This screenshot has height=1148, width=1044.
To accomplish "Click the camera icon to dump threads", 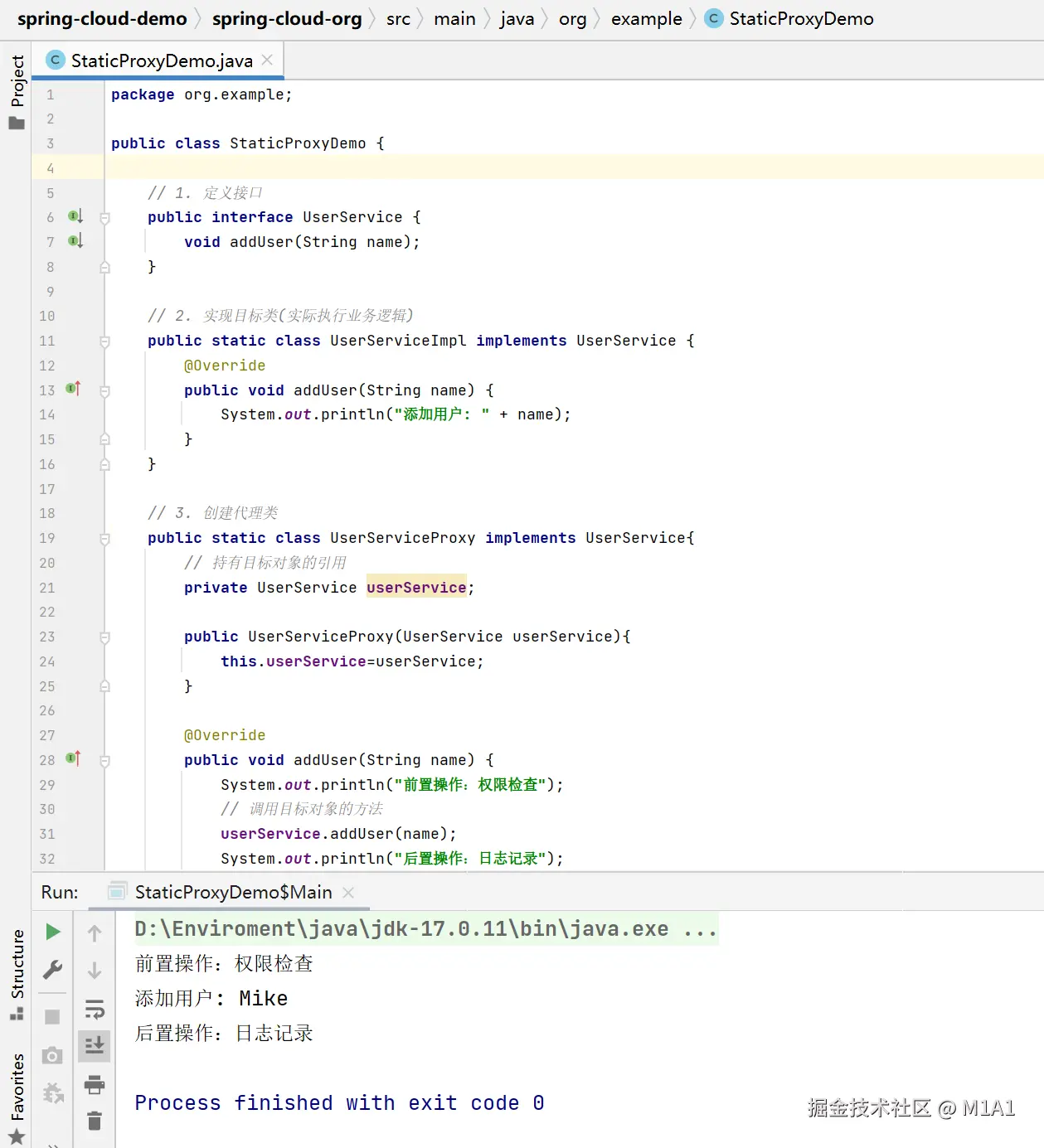I will click(x=52, y=1055).
